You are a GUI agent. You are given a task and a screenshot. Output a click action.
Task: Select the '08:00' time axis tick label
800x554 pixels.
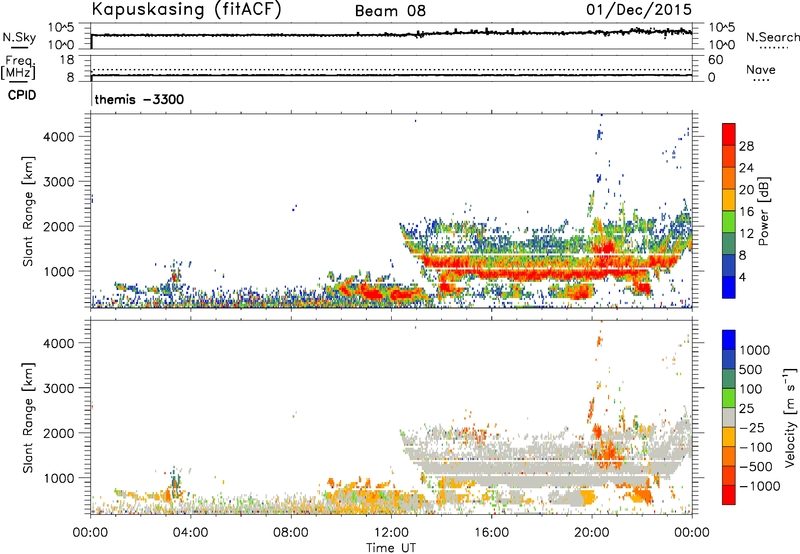[290, 533]
